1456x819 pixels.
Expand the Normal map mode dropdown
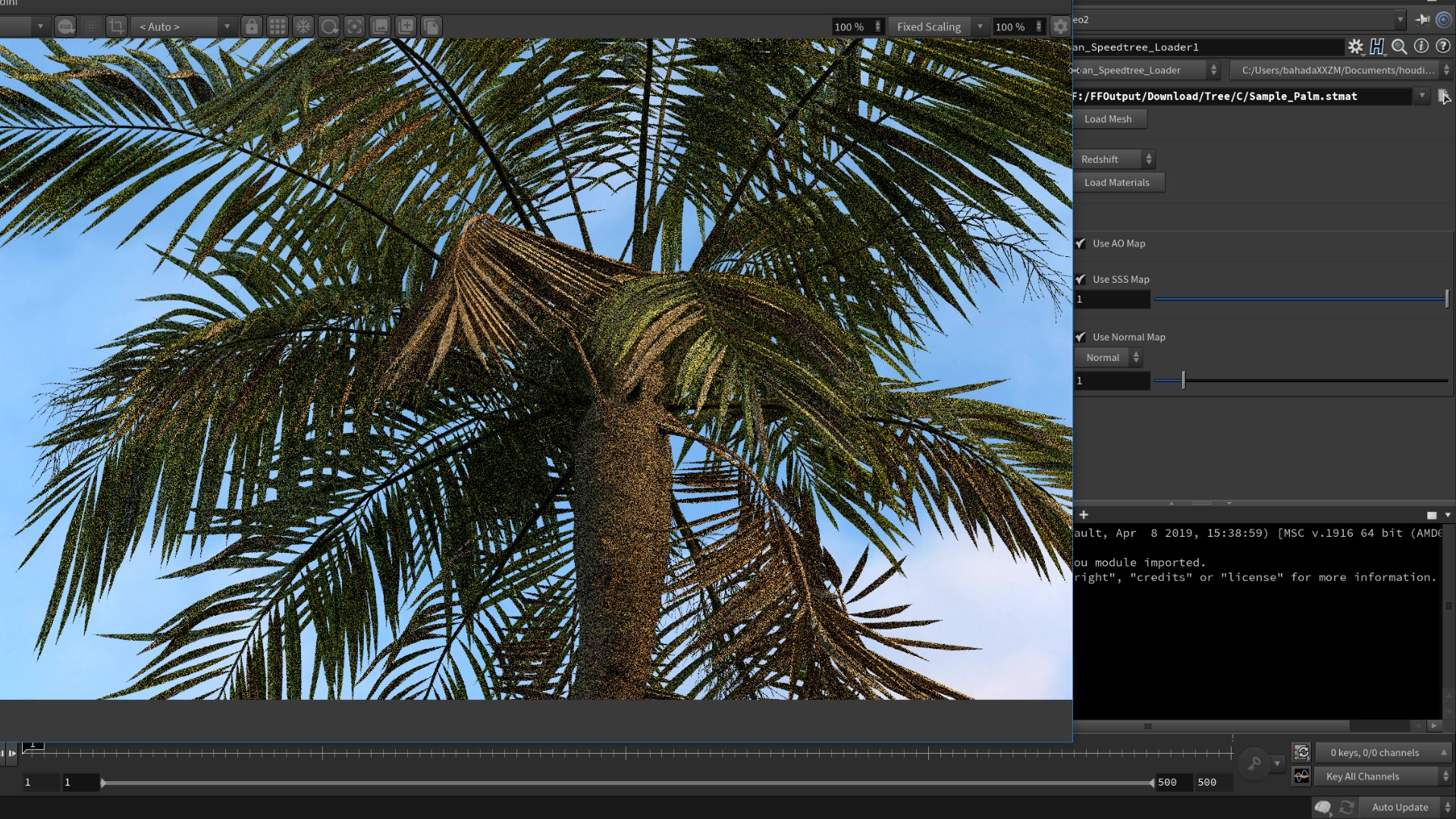pos(1107,357)
